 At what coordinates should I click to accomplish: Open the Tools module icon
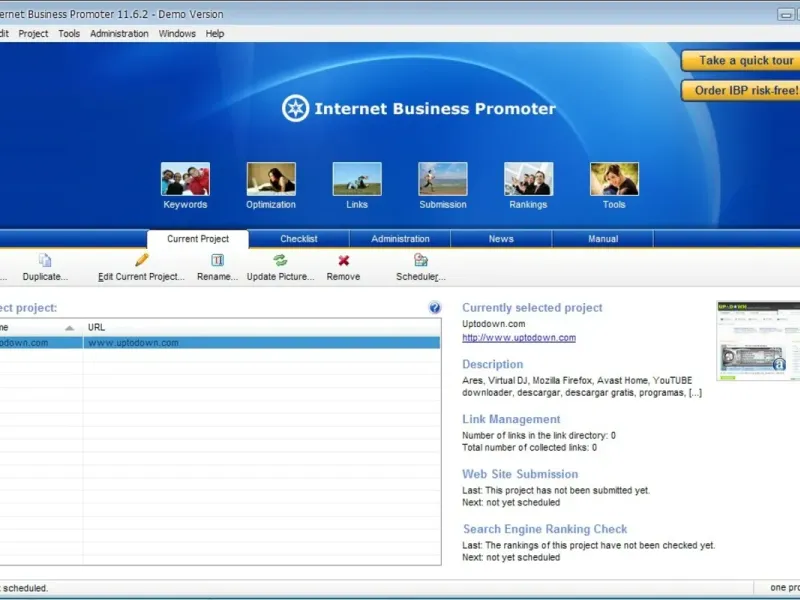click(x=614, y=179)
